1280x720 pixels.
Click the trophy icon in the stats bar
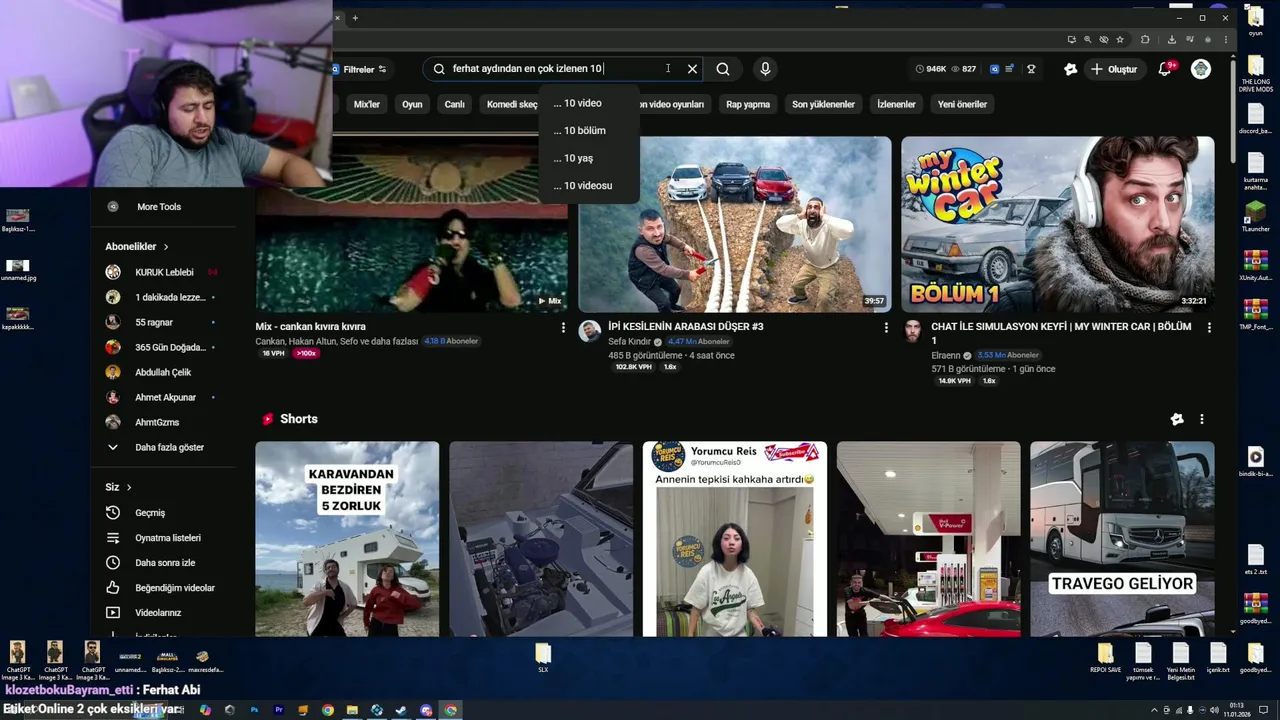pyautogui.click(x=1031, y=69)
